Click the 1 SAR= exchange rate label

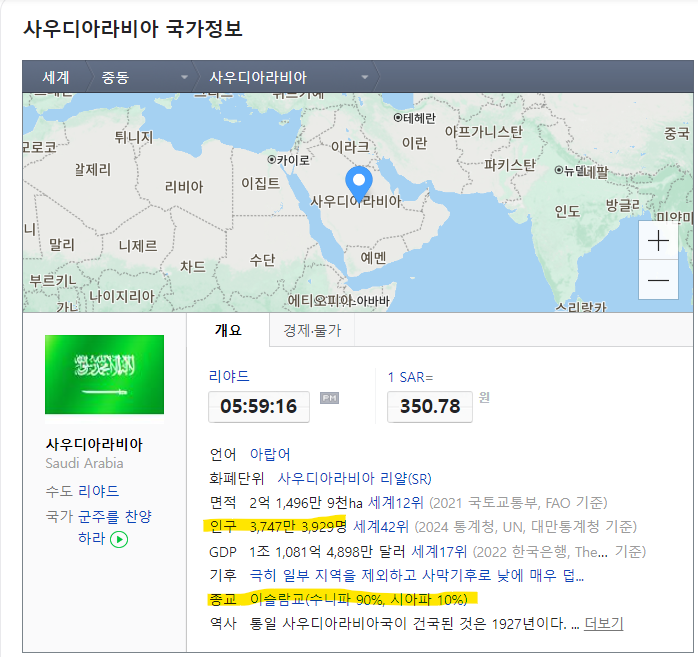point(410,377)
